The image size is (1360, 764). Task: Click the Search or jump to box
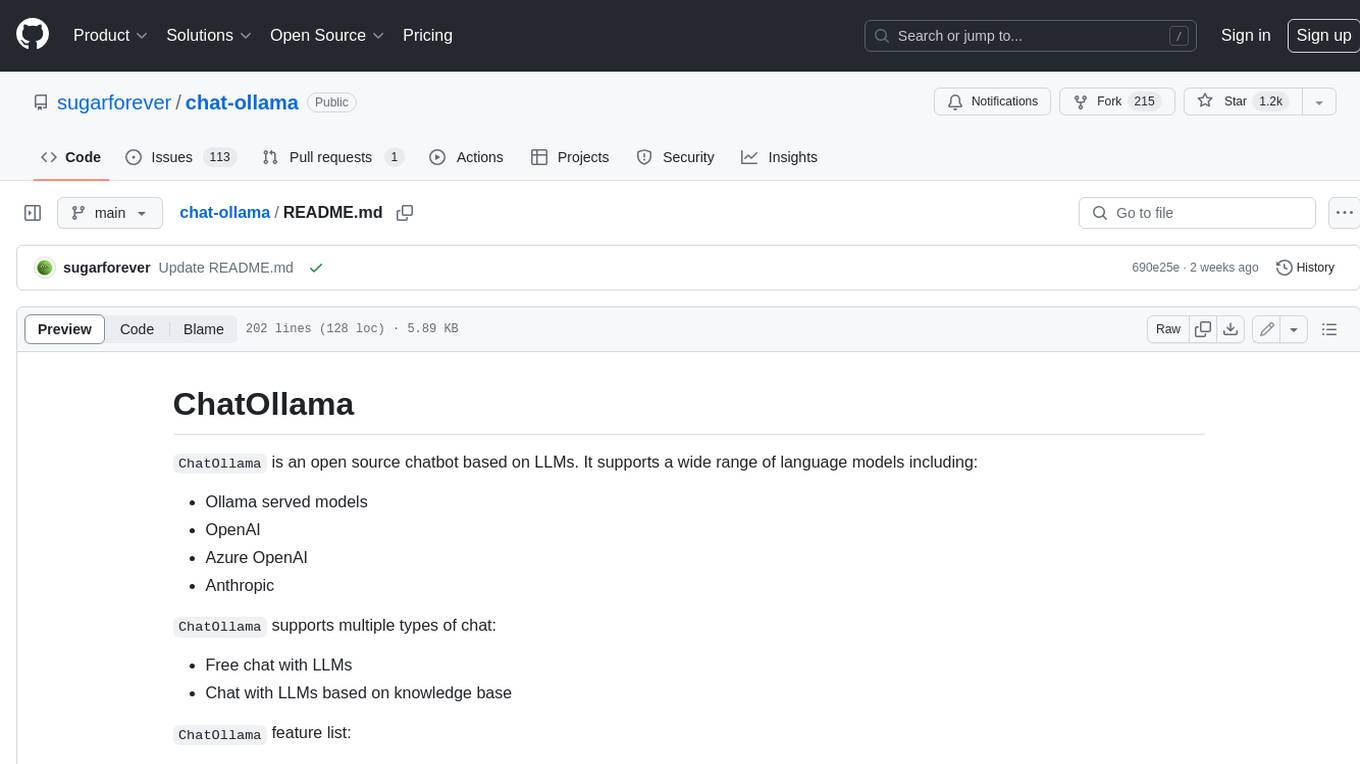[1032, 36]
